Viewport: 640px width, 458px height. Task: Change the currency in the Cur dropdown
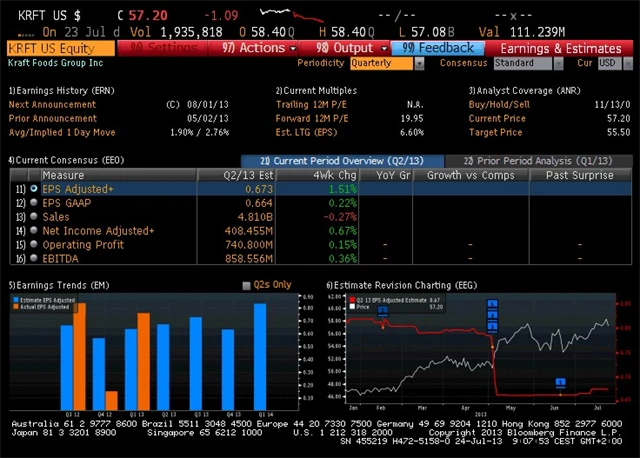click(607, 63)
